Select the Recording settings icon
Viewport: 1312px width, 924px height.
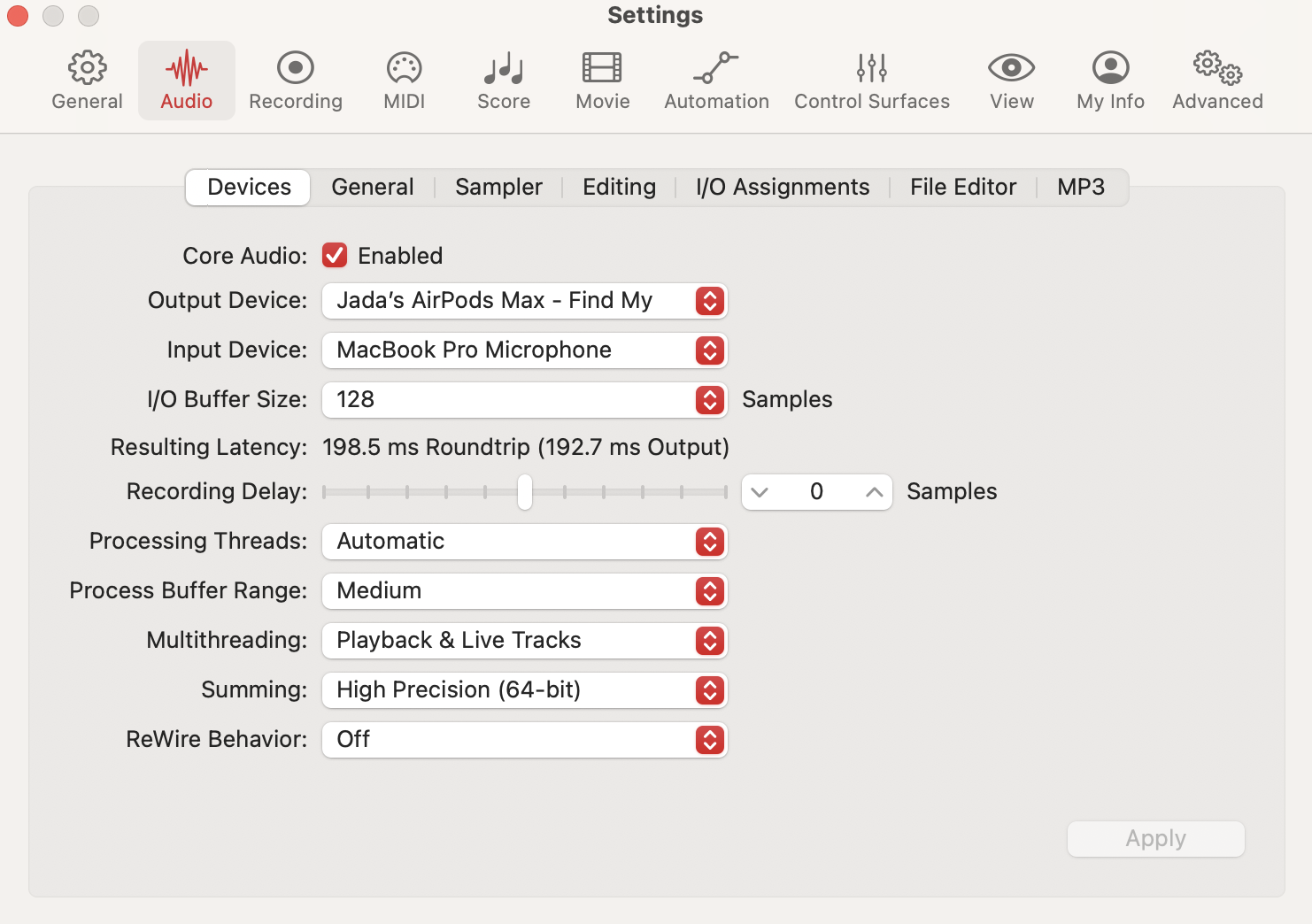[296, 68]
